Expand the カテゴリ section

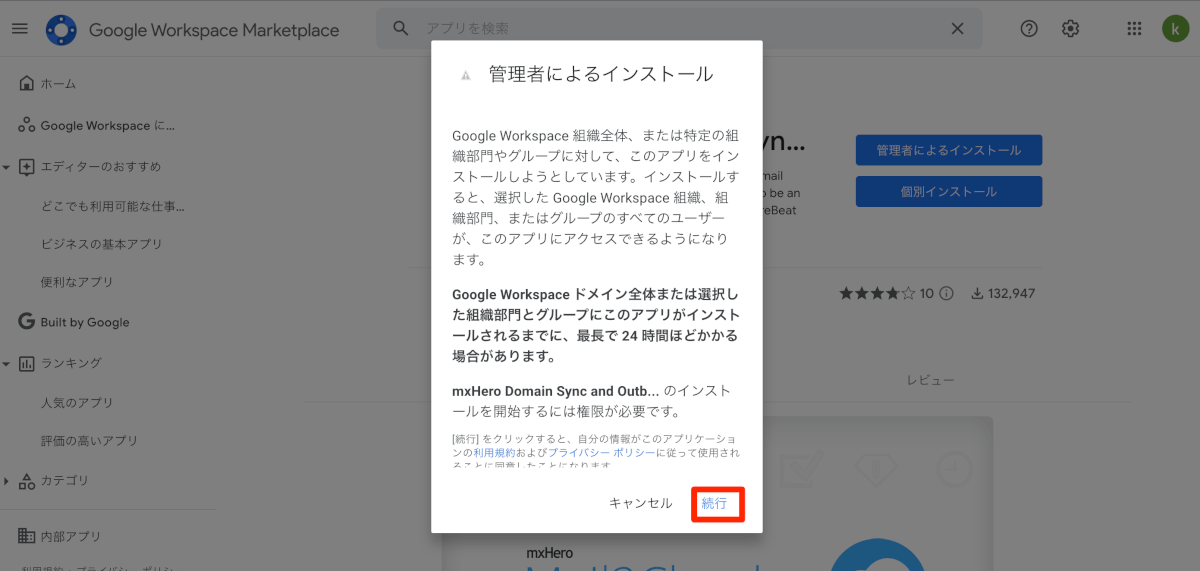(x=6, y=481)
